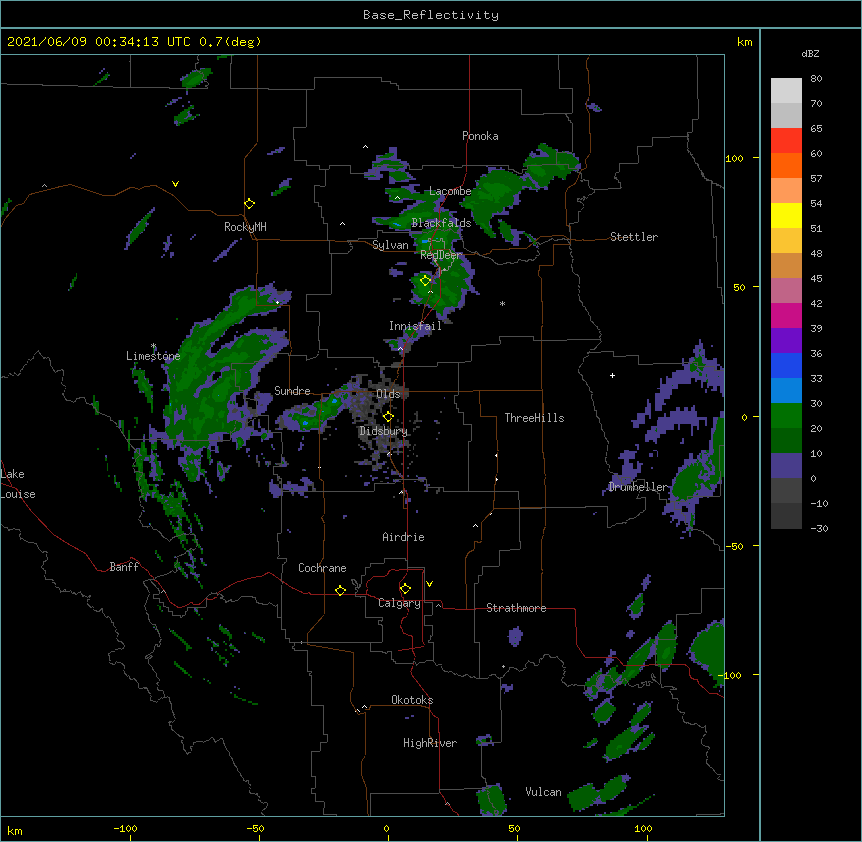Image resolution: width=862 pixels, height=842 pixels.
Task: Select the Okotoks city label
Action: tap(412, 700)
